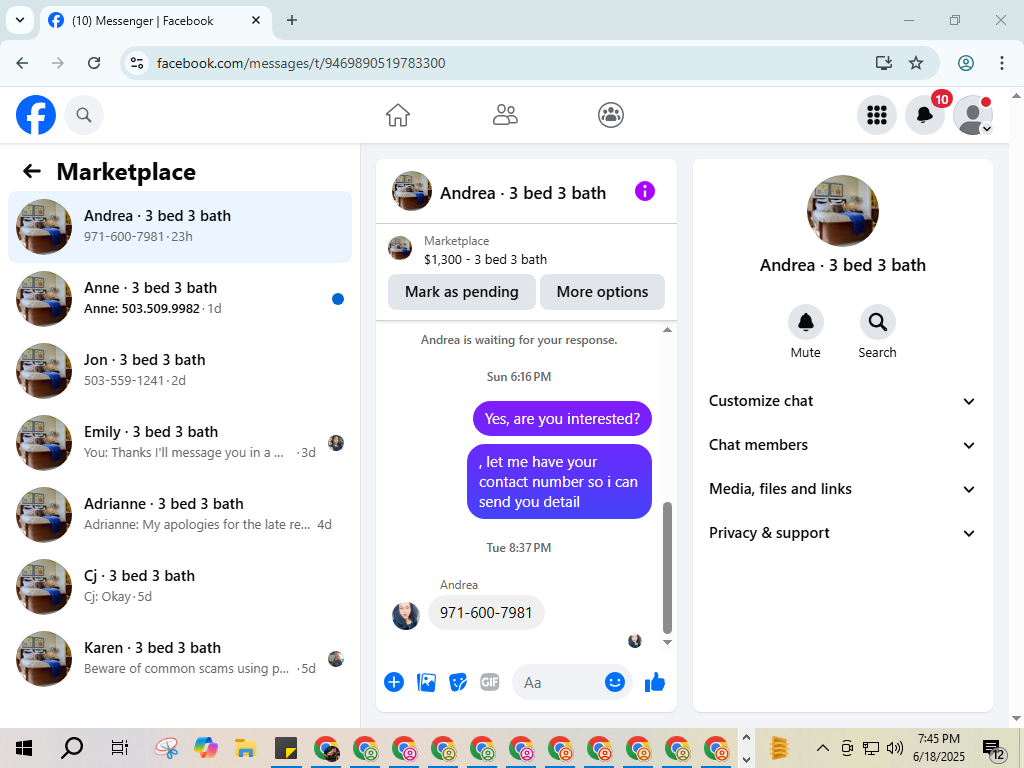Viewport: 1024px width, 768px height.
Task: Open the browser tab search dropdown
Action: tap(20, 20)
